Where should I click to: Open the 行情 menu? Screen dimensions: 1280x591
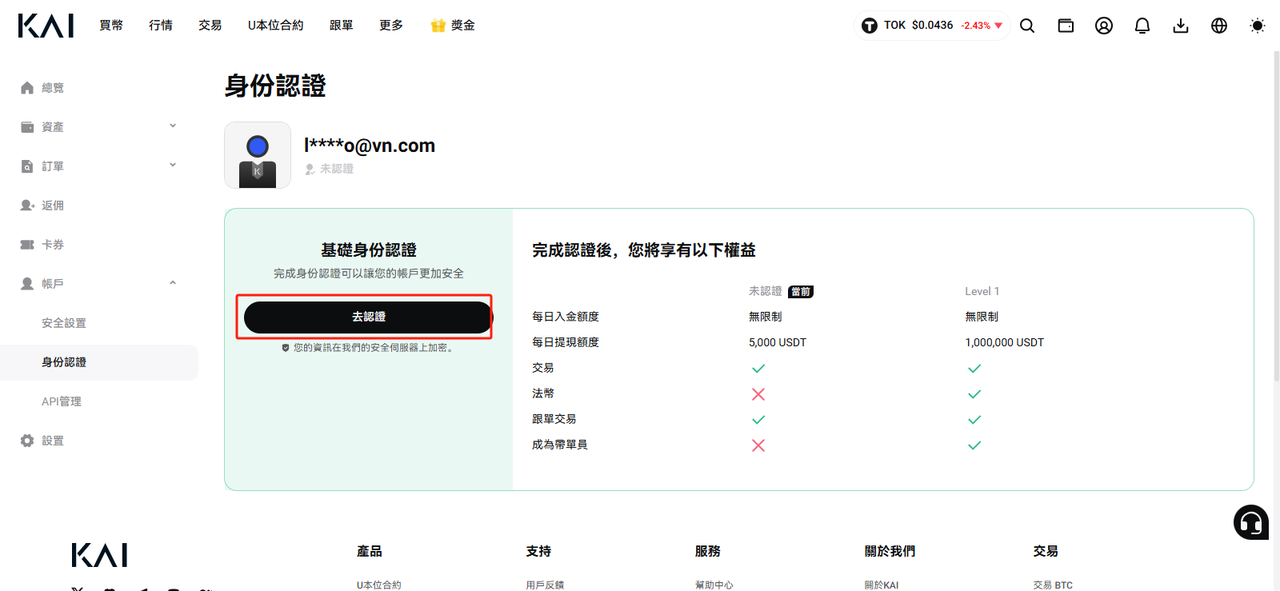coord(161,26)
